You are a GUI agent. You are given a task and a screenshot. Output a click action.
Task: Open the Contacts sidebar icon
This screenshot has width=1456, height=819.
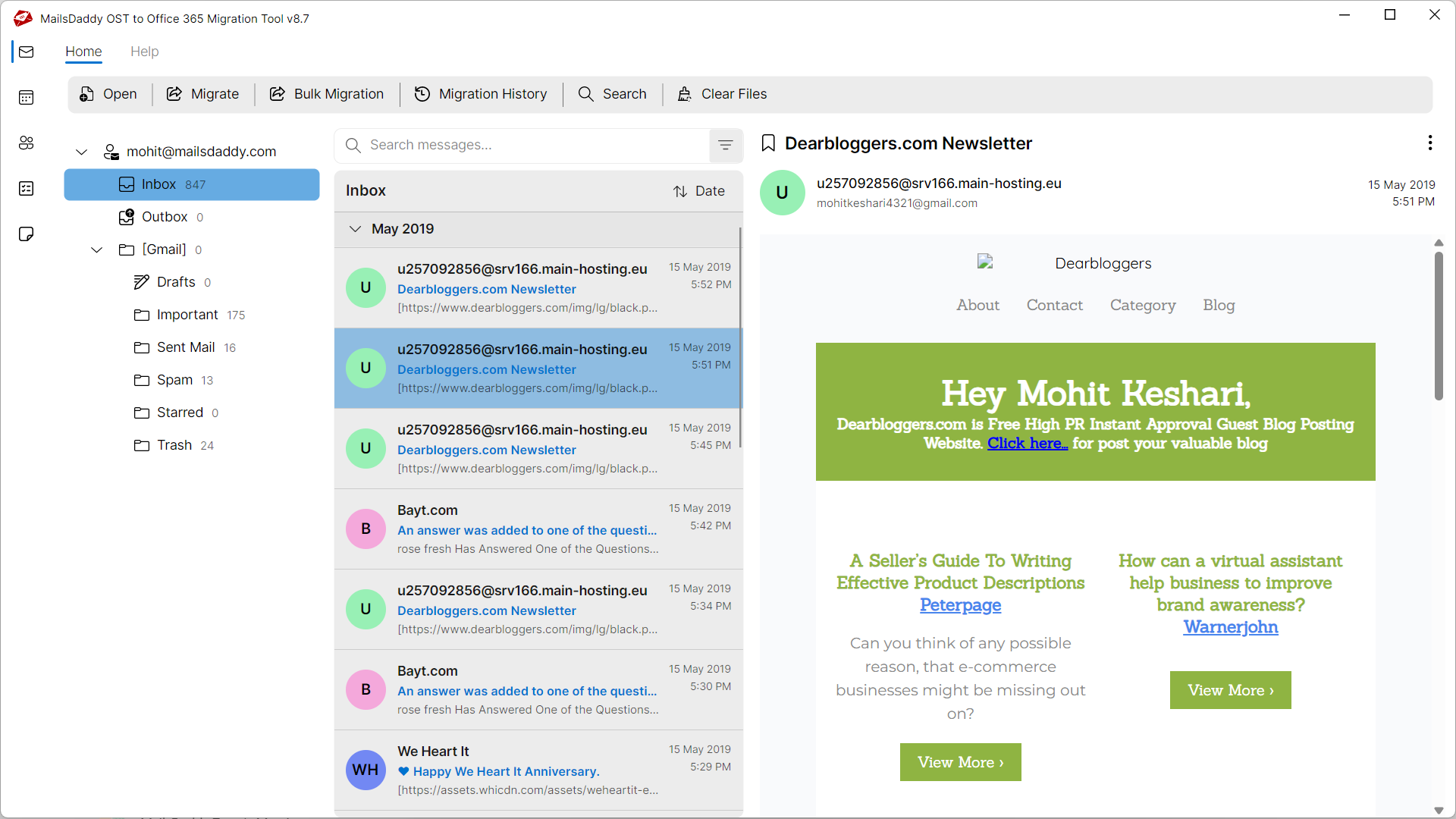tap(27, 143)
